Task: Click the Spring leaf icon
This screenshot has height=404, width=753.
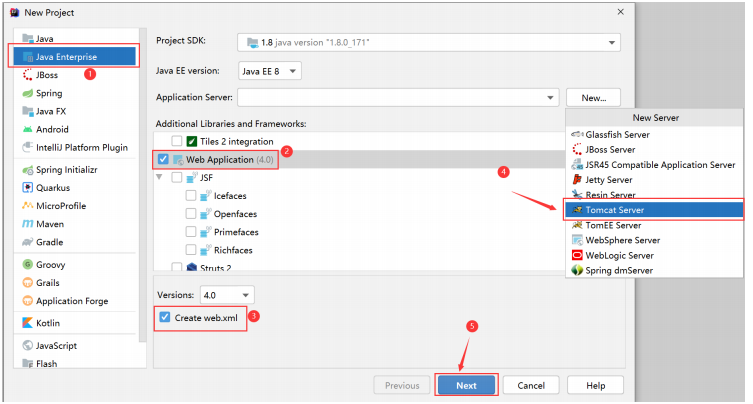Action: 27,93
